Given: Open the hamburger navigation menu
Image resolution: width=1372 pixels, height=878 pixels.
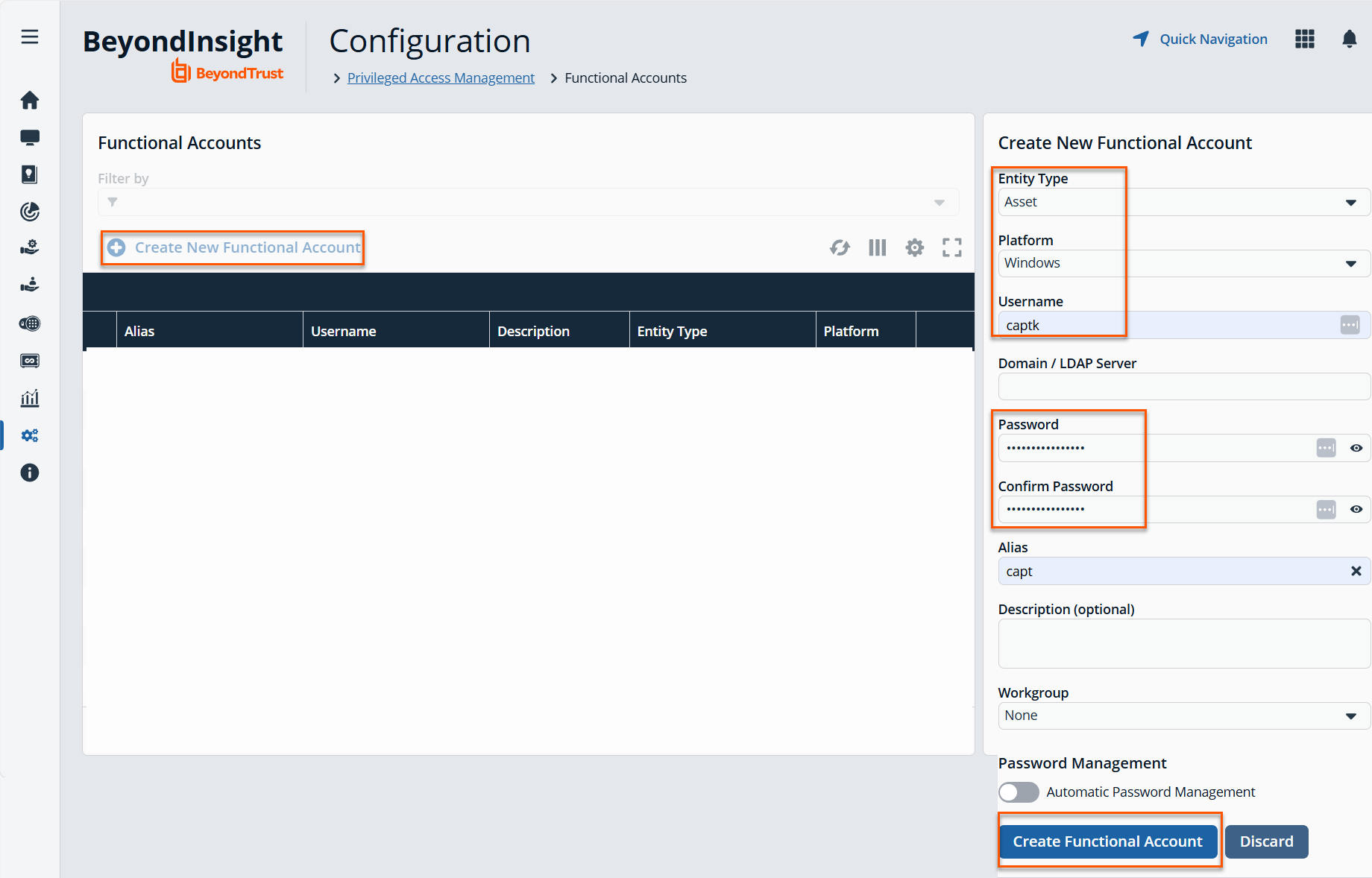Looking at the screenshot, I should [30, 37].
